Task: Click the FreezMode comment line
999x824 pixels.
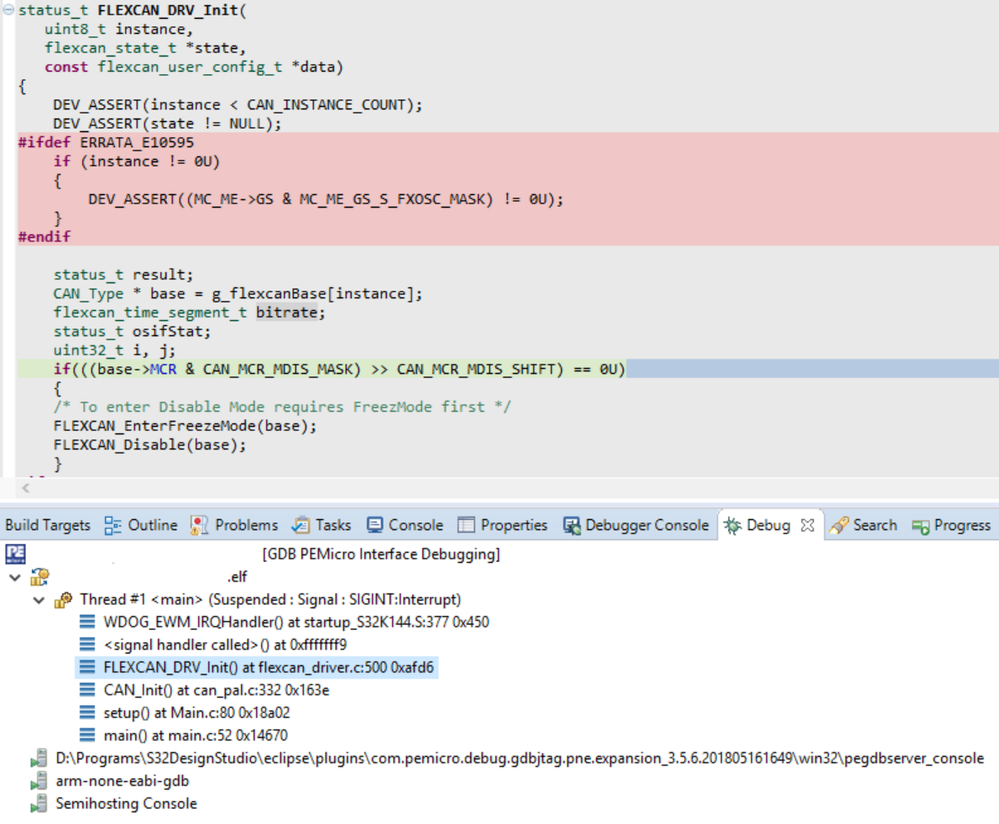Action: pos(282,407)
